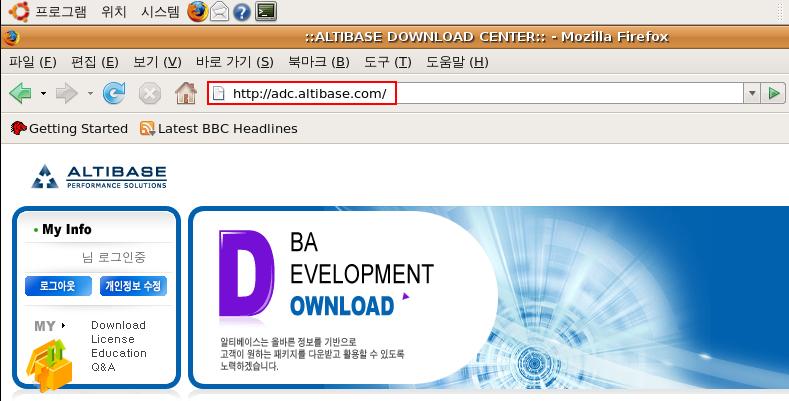Viewport: 789px width, 401px height.
Task: Click the Altibase logo
Action: [x=99, y=177]
